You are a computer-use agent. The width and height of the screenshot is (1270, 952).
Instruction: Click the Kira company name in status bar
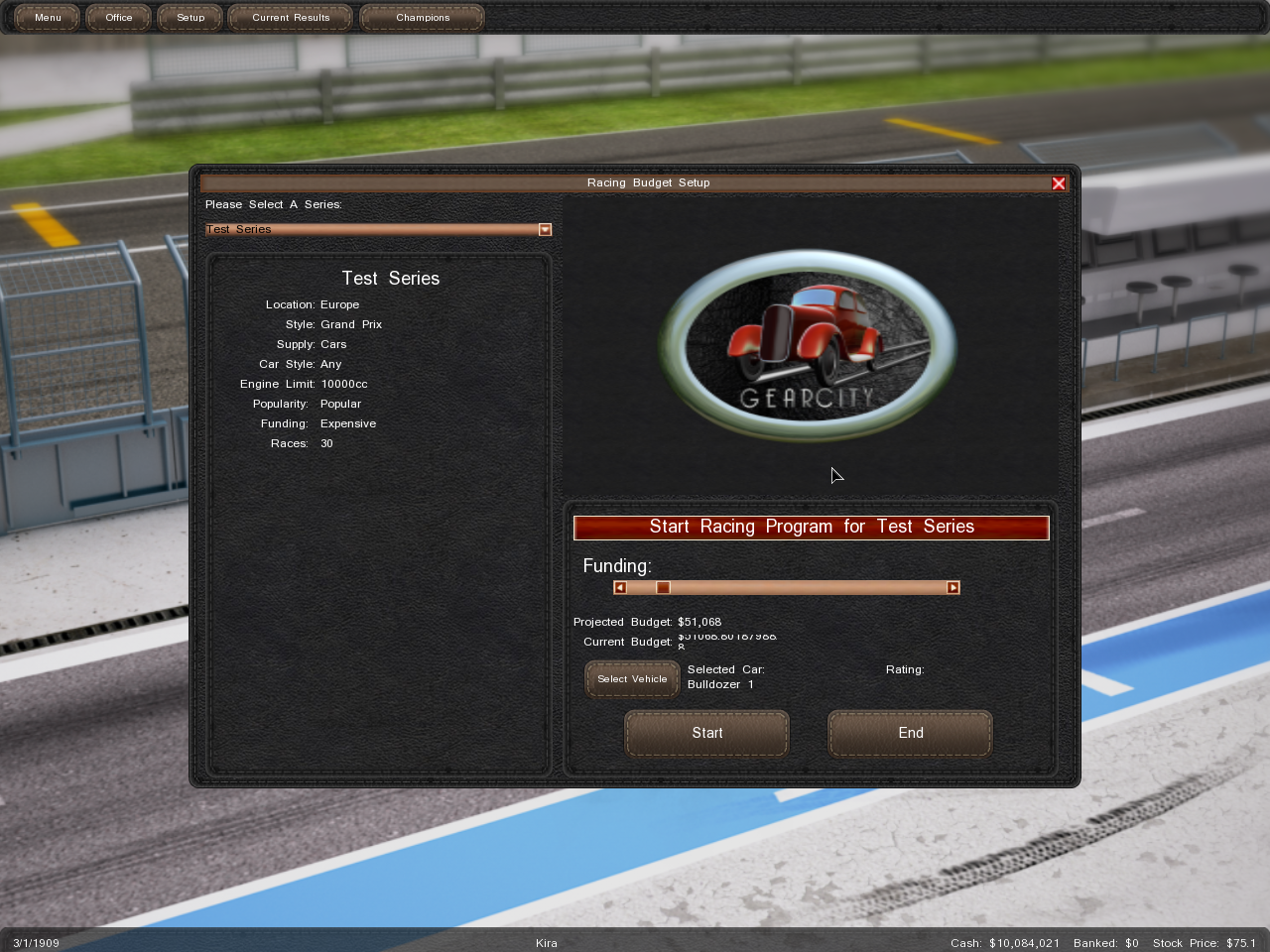pyautogui.click(x=547, y=943)
